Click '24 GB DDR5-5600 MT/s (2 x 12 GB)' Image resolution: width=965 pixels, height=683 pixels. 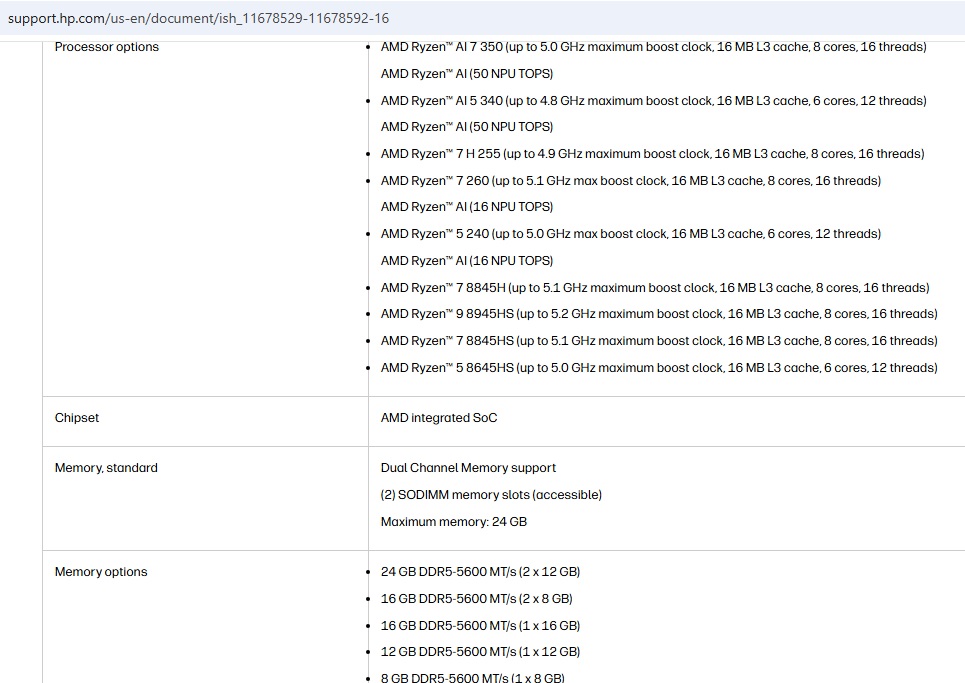click(x=481, y=572)
